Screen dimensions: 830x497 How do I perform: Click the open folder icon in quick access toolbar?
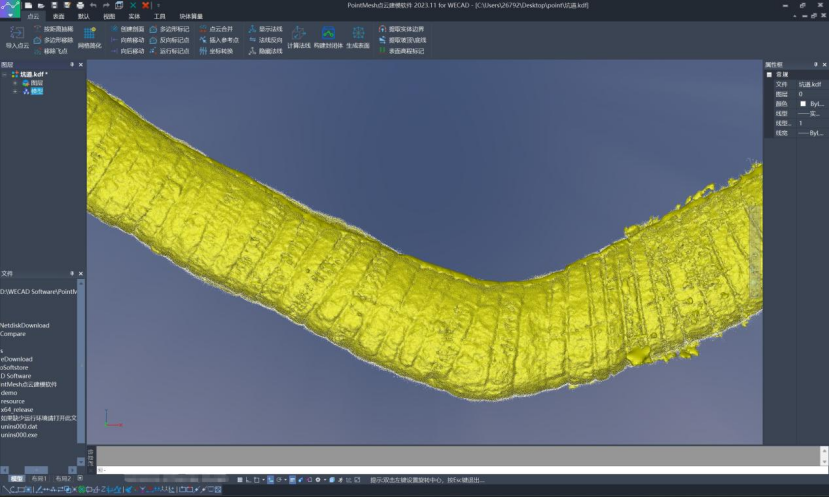[x=41, y=5]
